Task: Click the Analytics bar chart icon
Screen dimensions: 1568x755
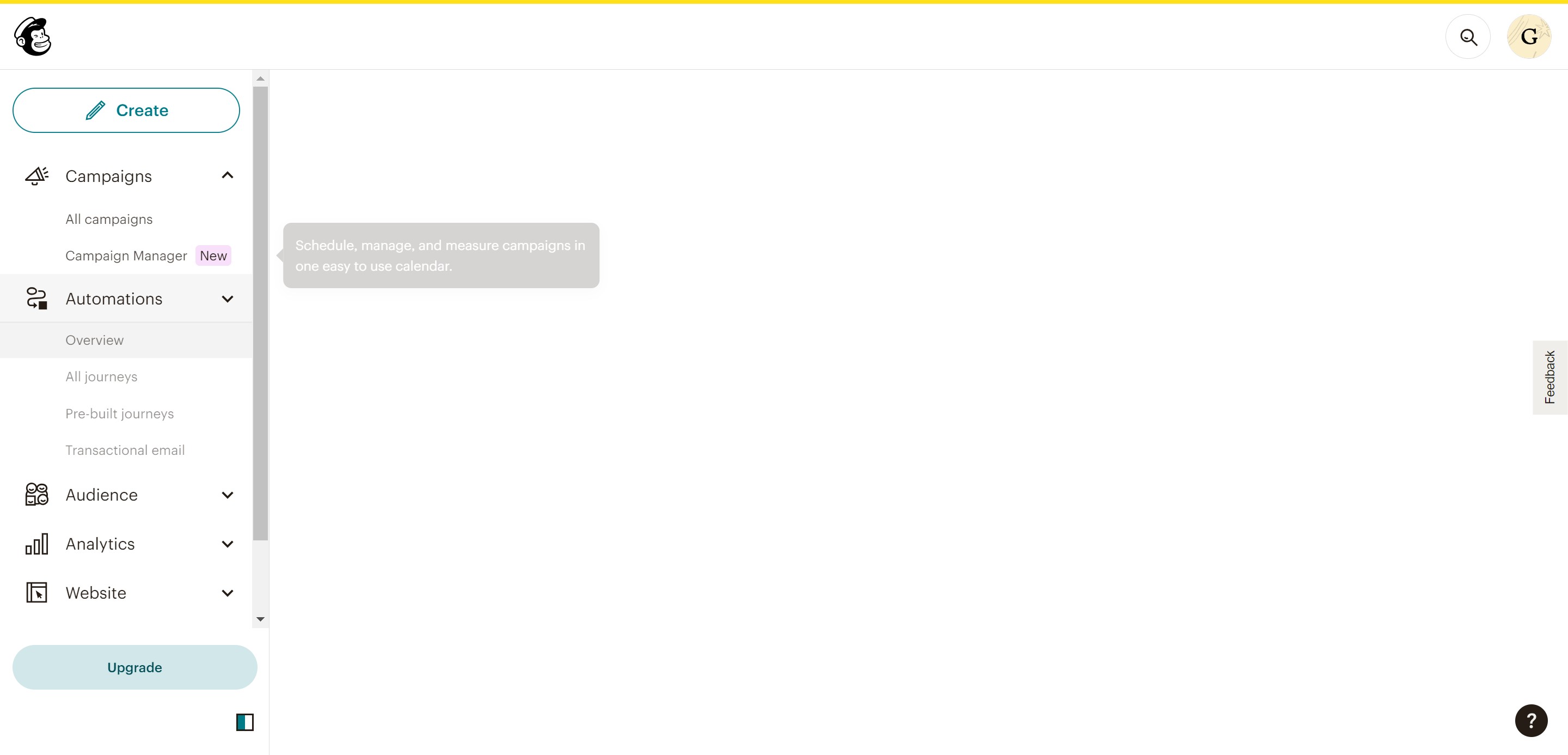Action: pos(36,544)
